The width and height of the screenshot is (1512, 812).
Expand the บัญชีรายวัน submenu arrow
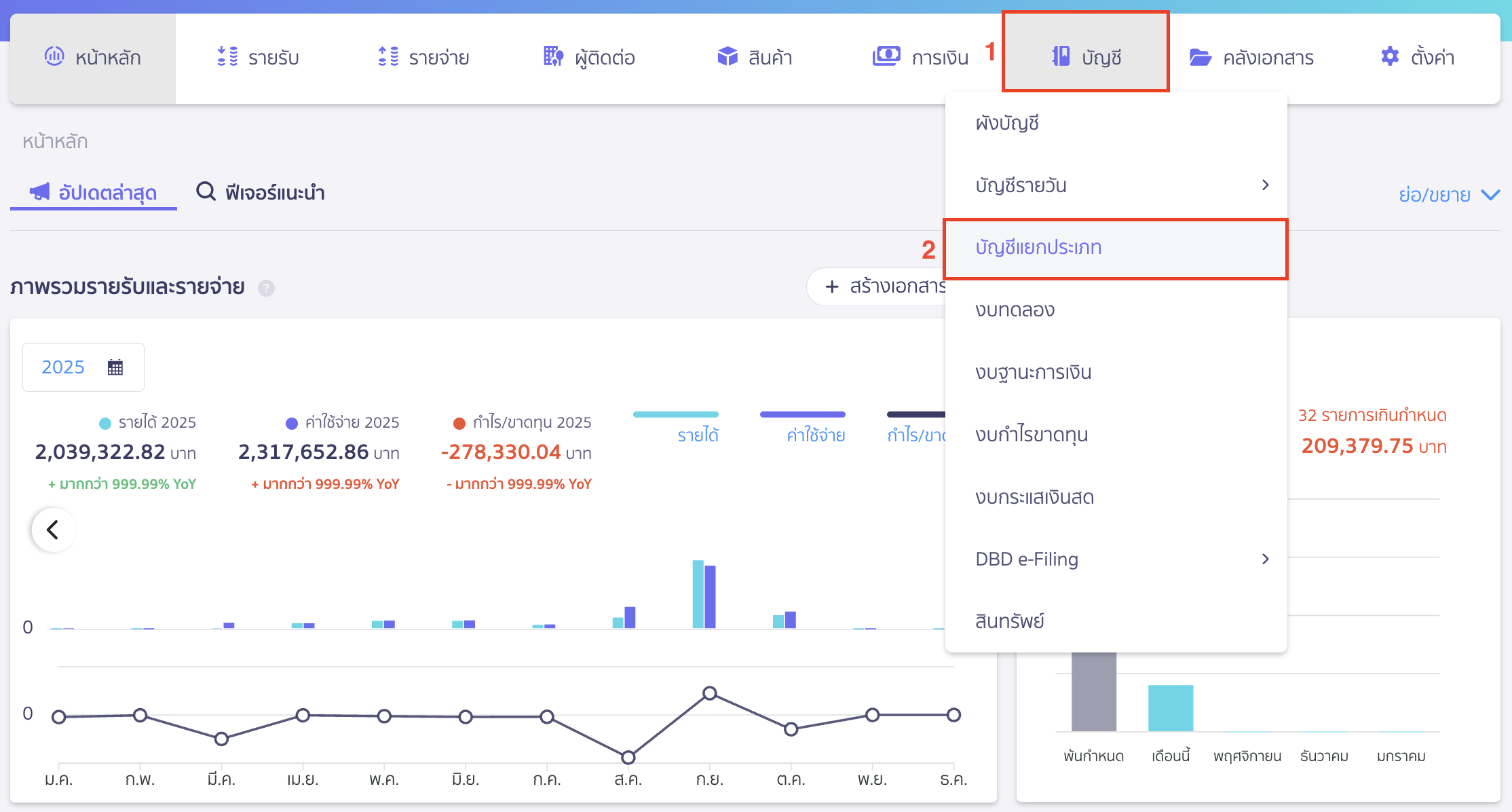(1265, 185)
